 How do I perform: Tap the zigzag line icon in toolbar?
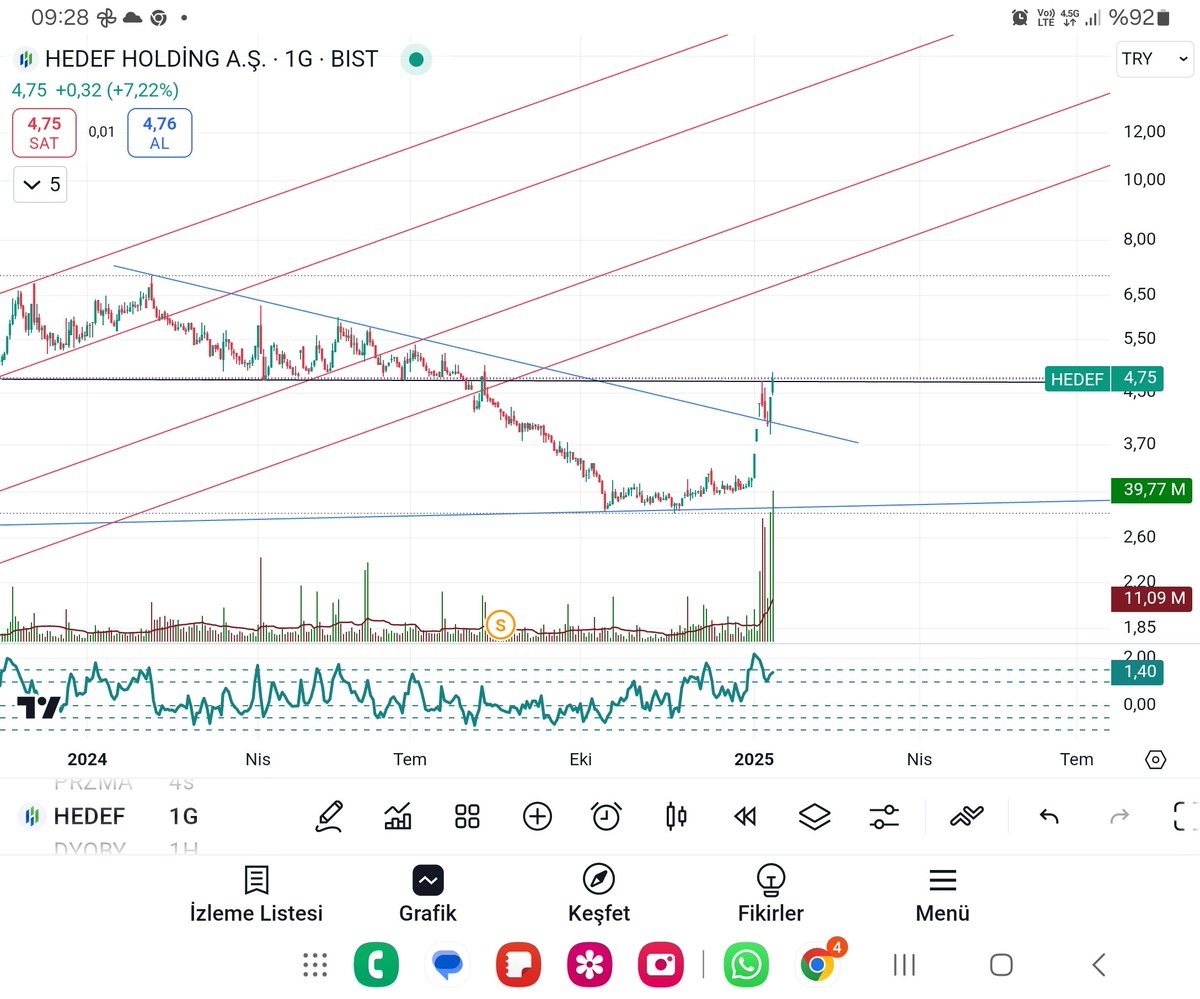(967, 817)
